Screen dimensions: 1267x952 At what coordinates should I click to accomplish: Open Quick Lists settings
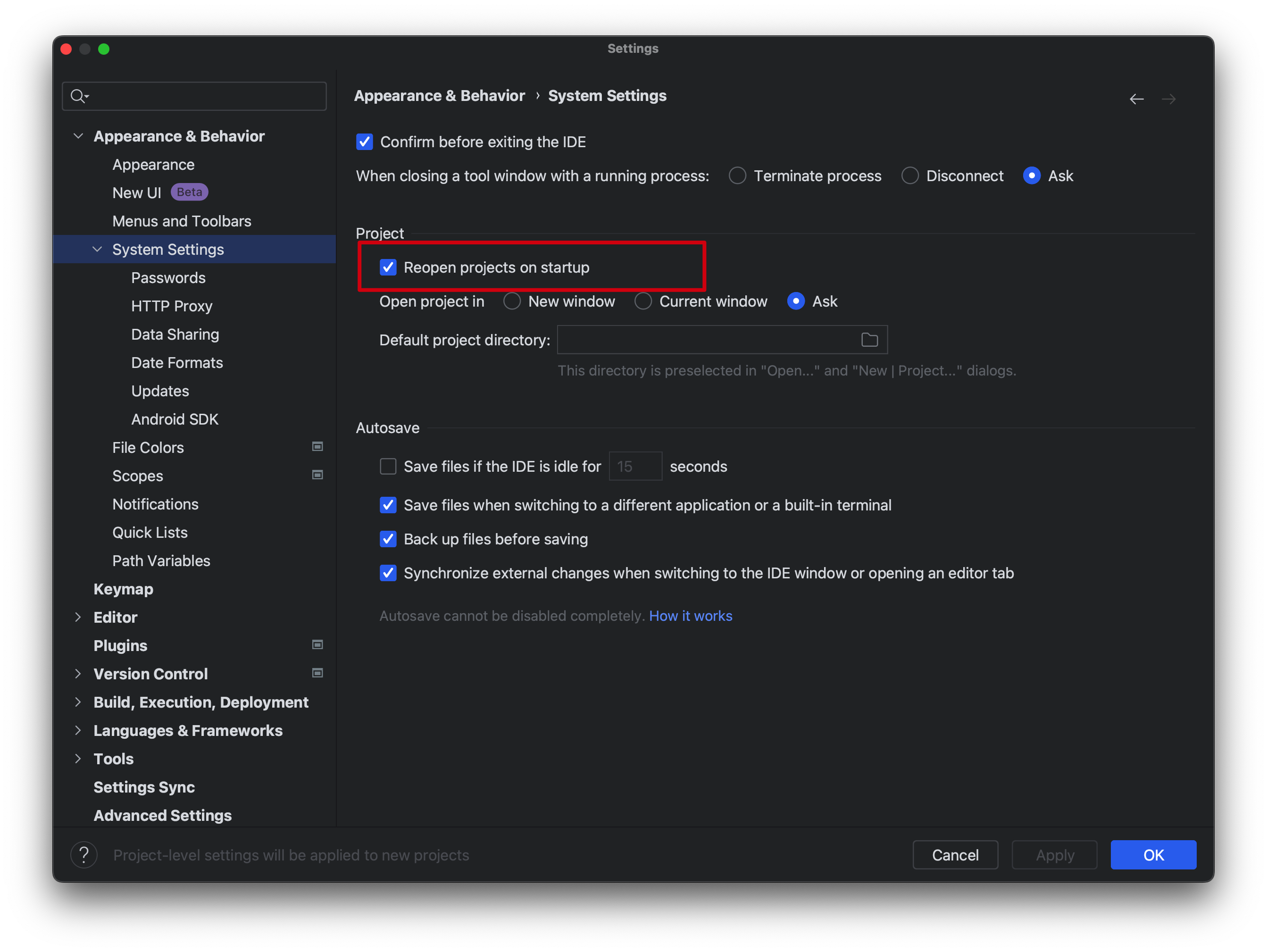(150, 532)
